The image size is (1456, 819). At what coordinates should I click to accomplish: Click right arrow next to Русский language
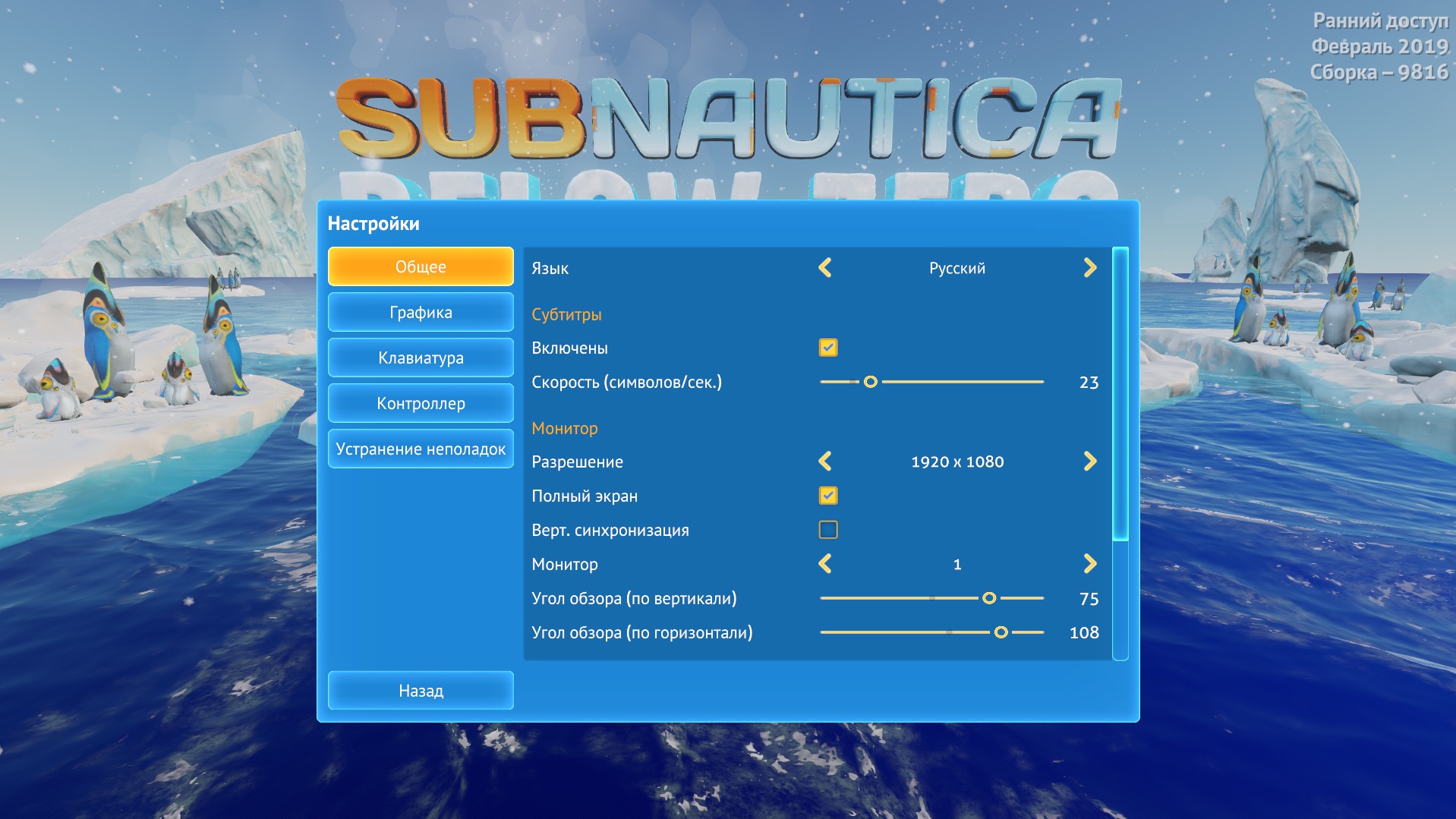click(x=1089, y=268)
